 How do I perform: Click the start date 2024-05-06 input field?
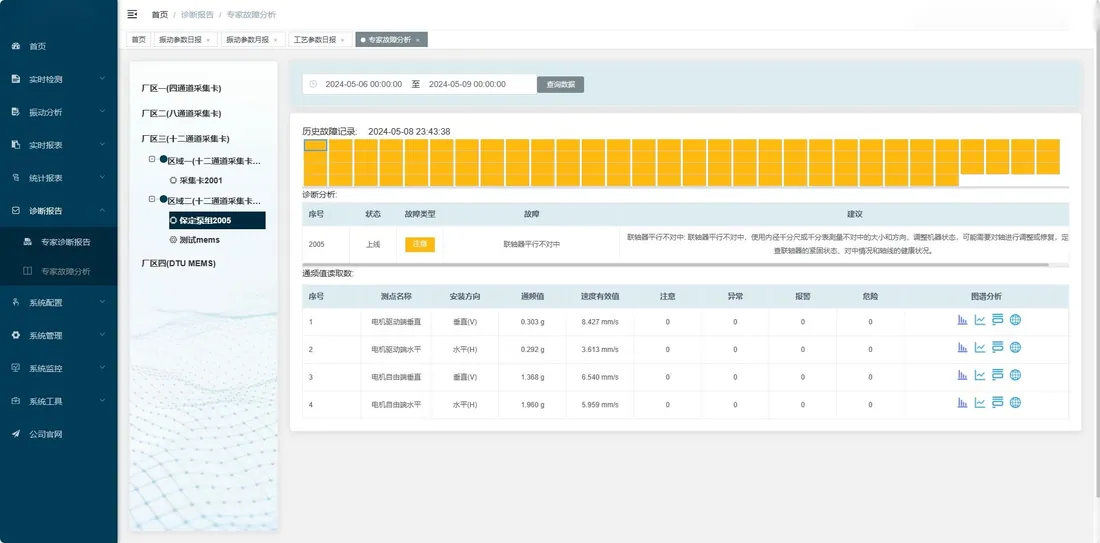click(x=363, y=84)
